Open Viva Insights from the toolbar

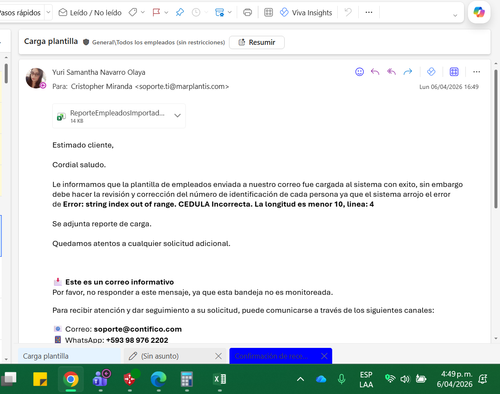(x=306, y=13)
